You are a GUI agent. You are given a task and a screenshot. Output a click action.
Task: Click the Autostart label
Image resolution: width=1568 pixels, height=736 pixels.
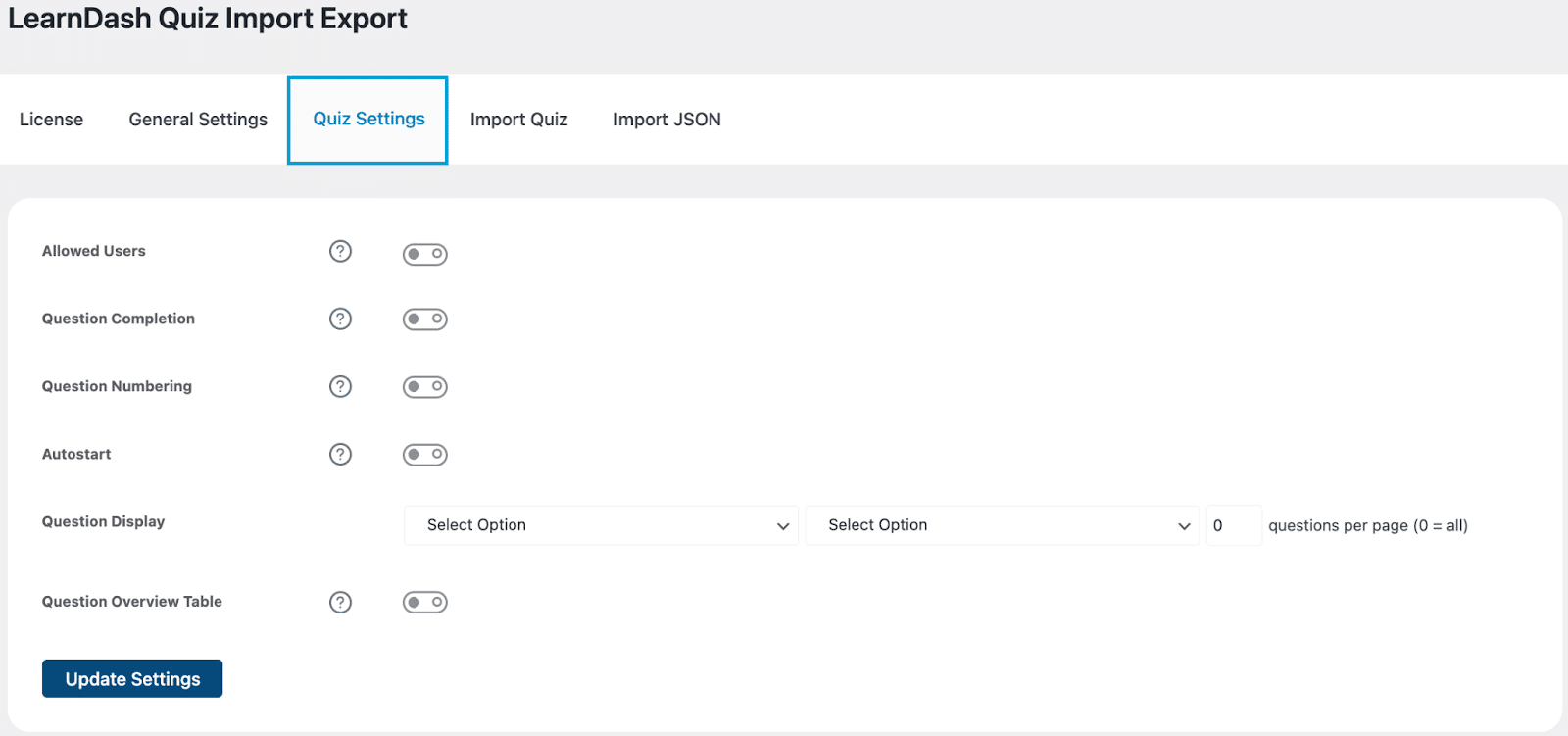pyautogui.click(x=76, y=454)
